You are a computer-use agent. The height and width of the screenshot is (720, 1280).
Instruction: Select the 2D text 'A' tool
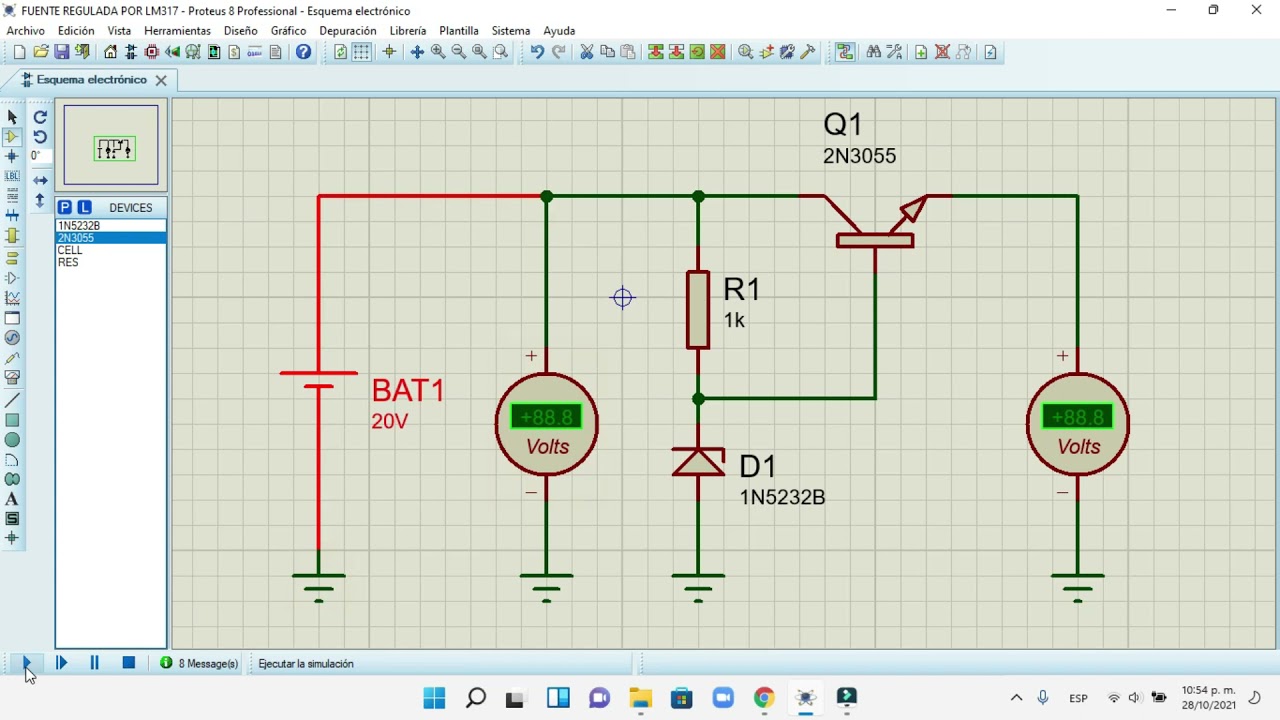[x=12, y=499]
